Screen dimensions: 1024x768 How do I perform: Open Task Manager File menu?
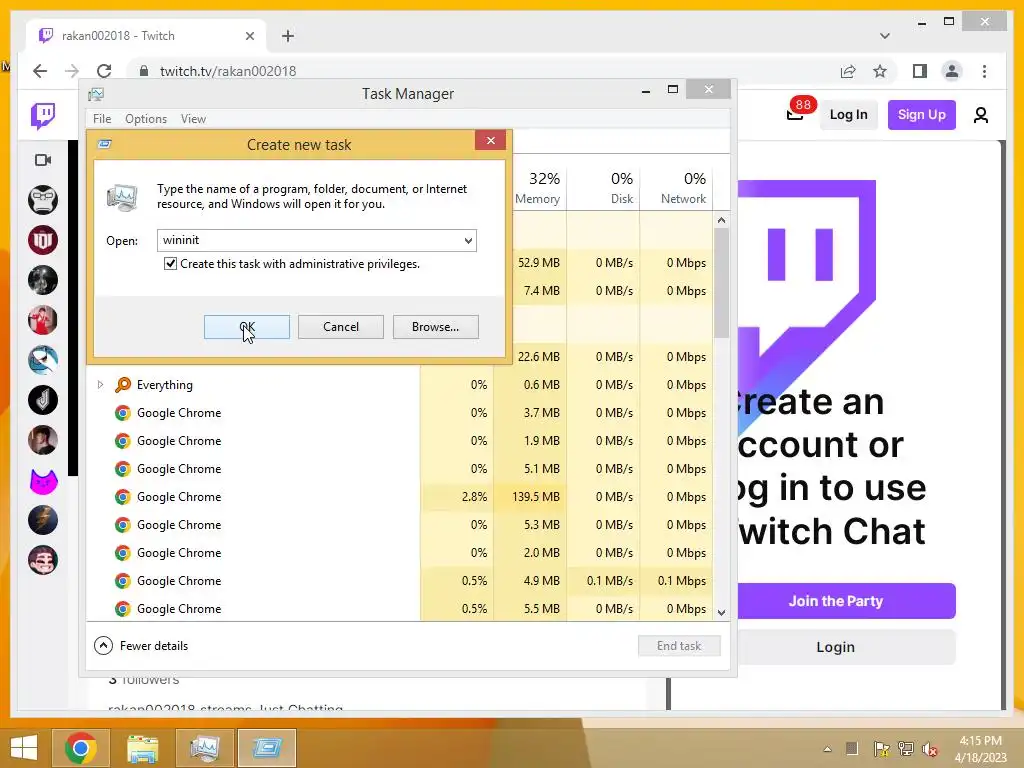tap(102, 119)
